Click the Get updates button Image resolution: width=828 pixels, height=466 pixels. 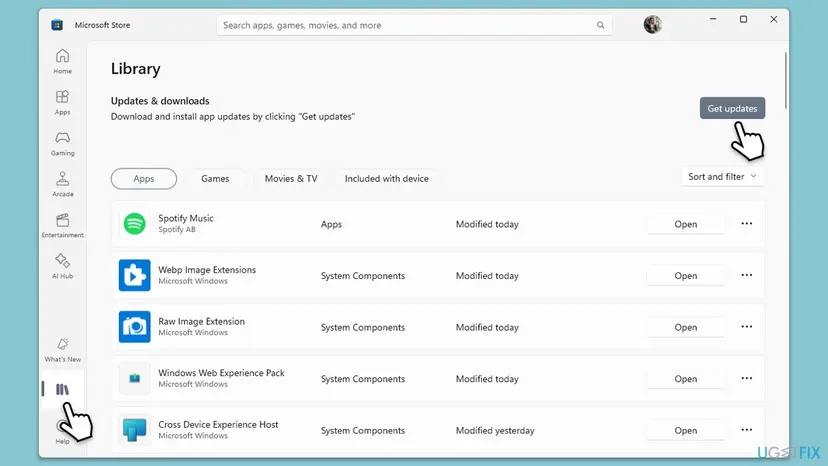pos(732,108)
